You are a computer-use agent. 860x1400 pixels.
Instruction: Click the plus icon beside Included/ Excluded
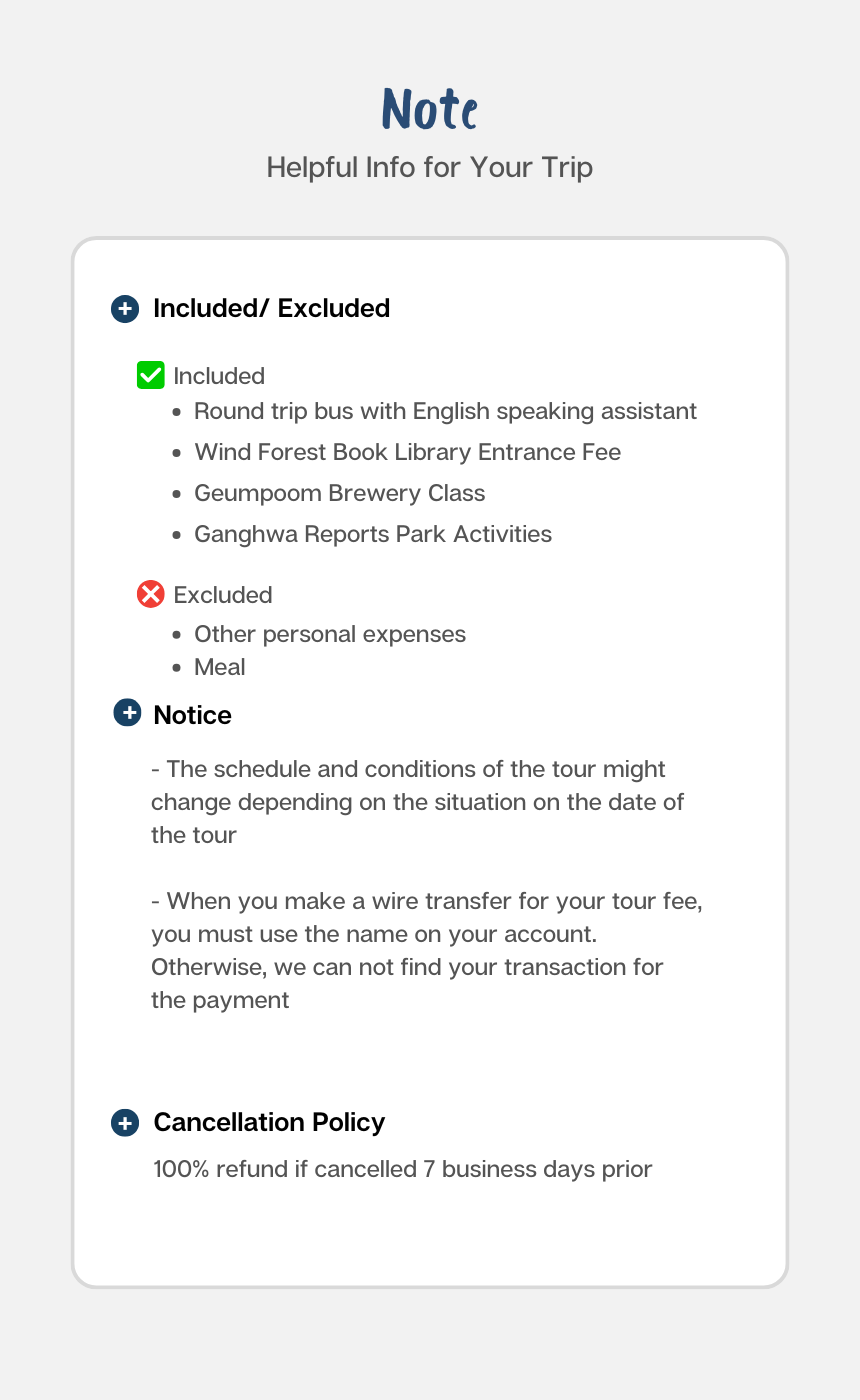tap(124, 308)
